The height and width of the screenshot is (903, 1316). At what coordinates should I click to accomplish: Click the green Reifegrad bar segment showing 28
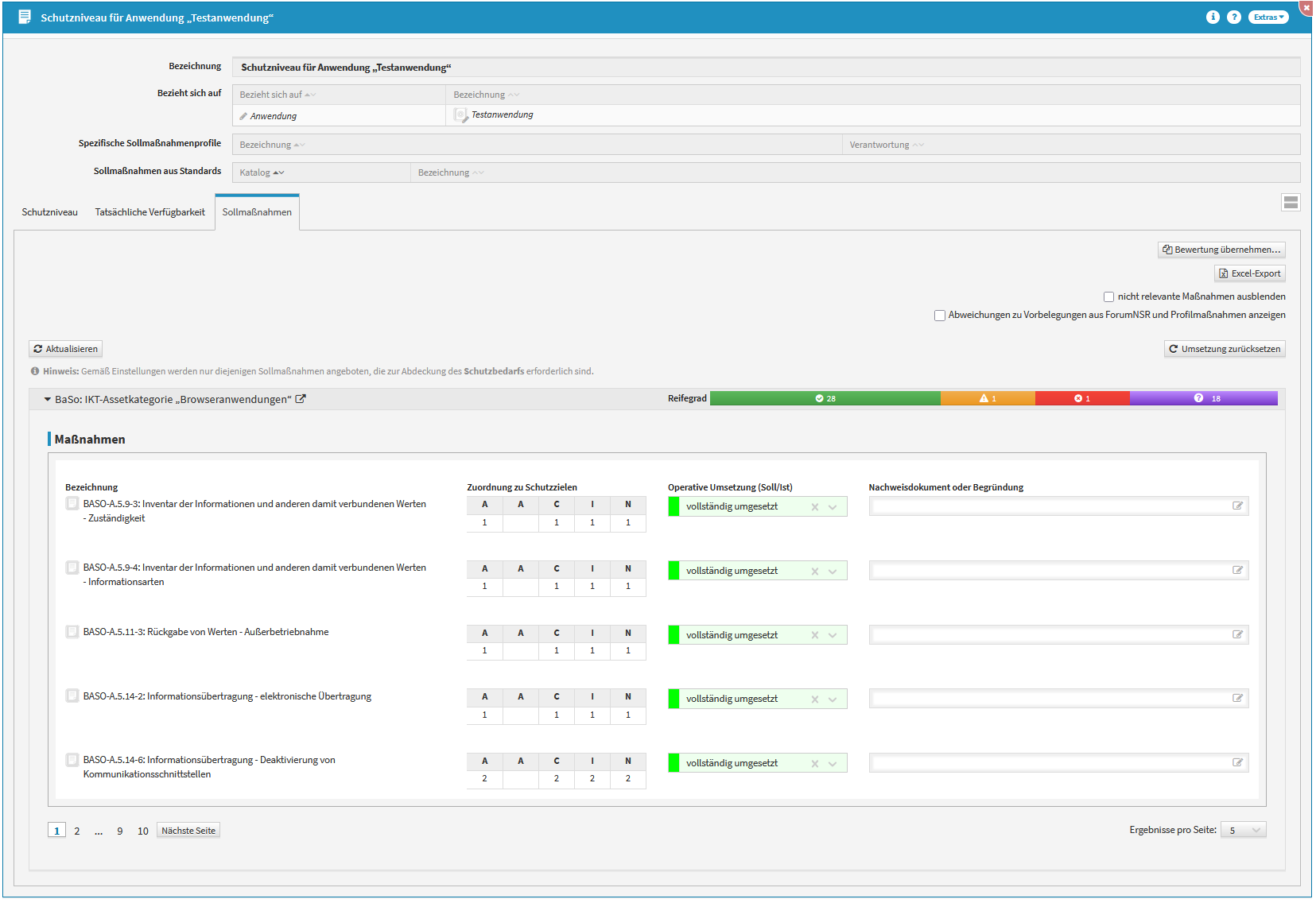tap(825, 399)
